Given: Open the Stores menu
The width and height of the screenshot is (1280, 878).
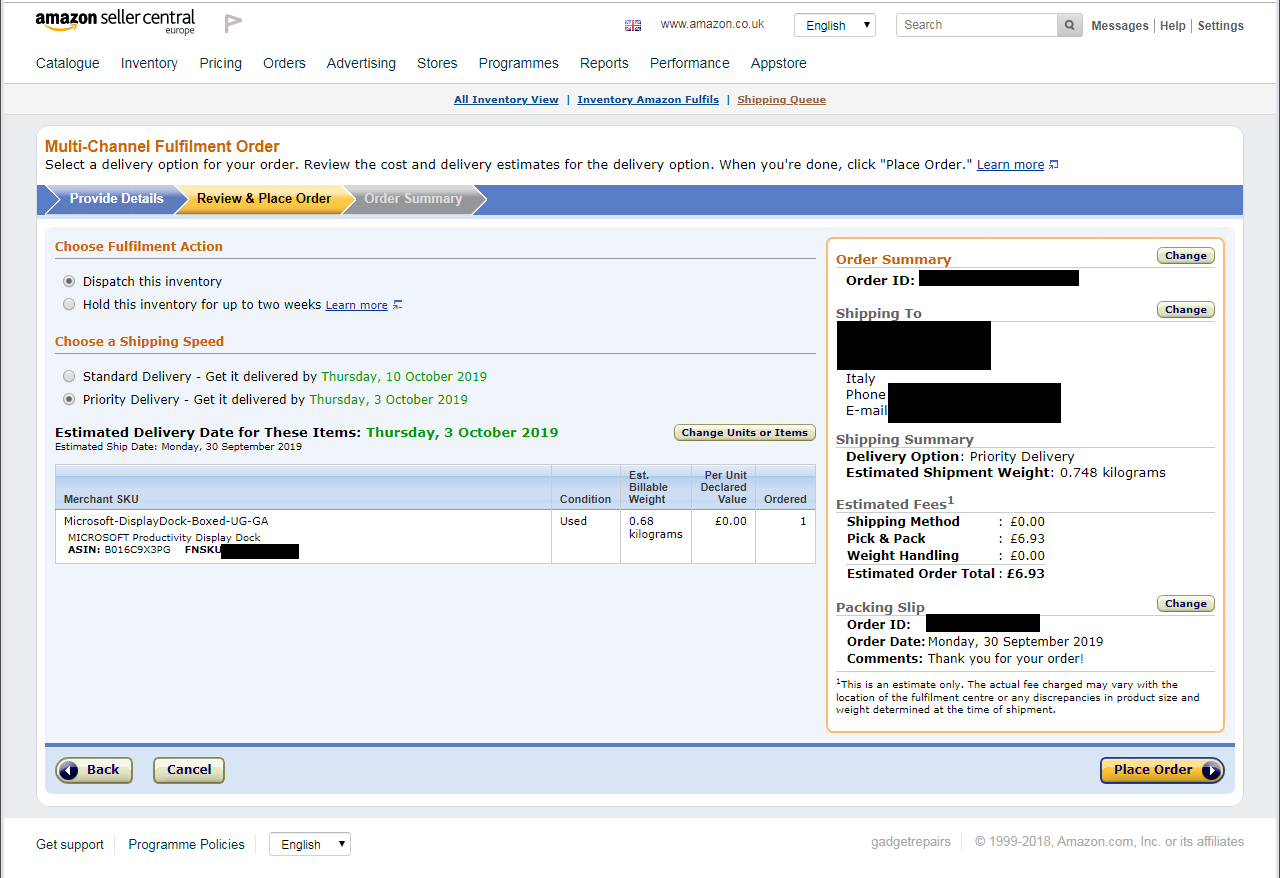Looking at the screenshot, I should click(x=437, y=63).
